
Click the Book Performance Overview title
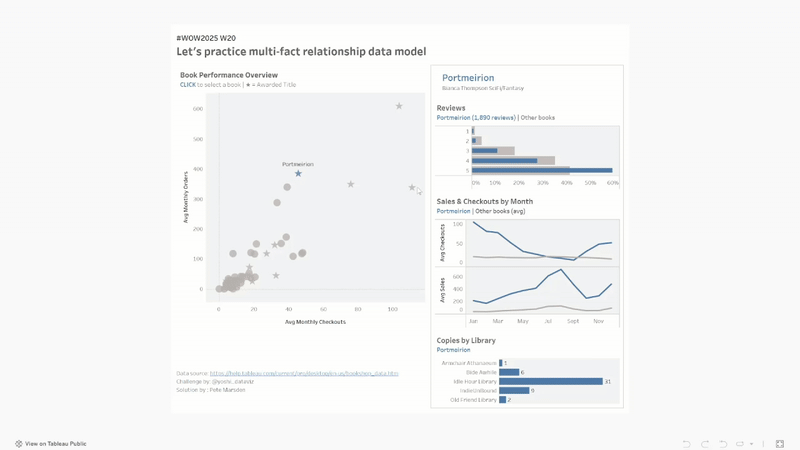pyautogui.click(x=229, y=75)
